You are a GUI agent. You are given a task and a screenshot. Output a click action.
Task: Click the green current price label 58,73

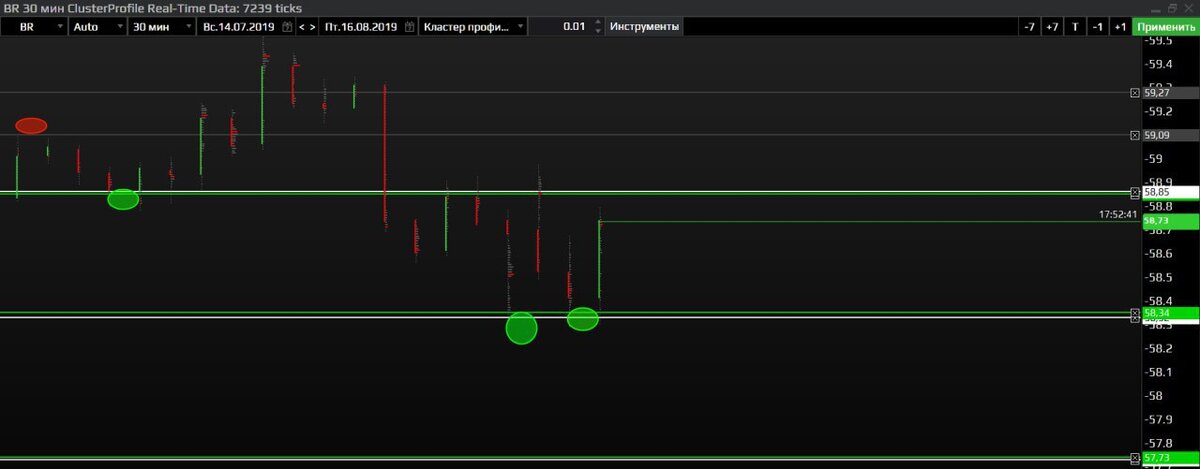point(1170,220)
